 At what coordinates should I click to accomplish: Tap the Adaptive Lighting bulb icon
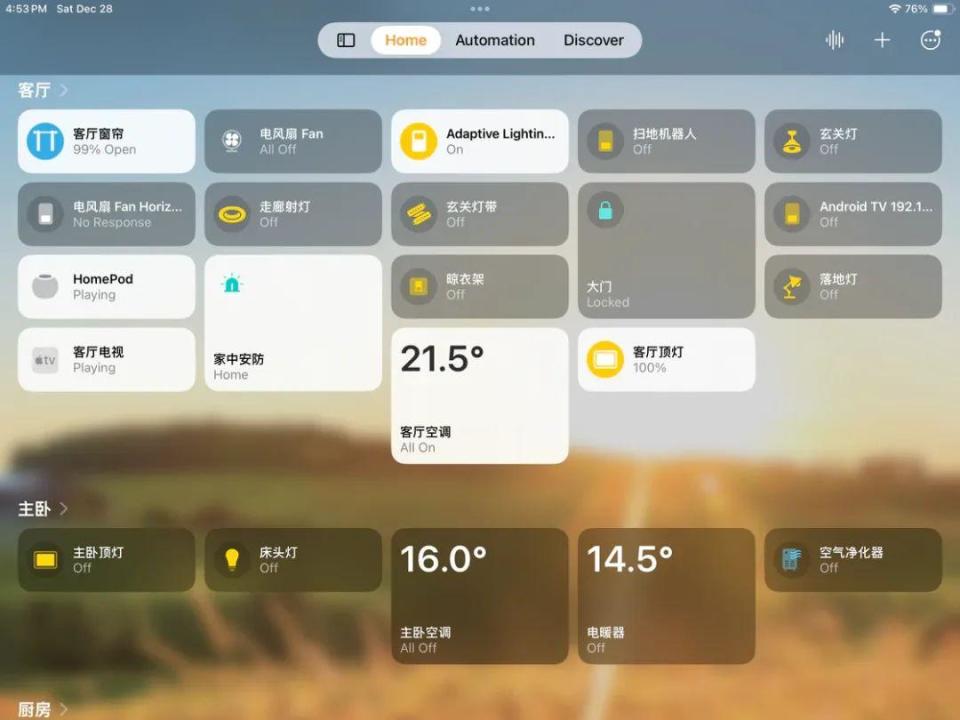pyautogui.click(x=421, y=140)
